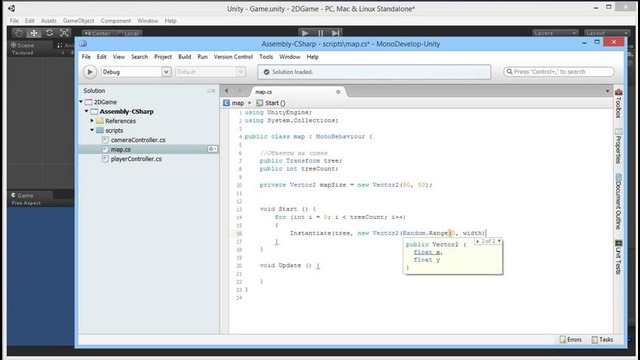
Task: Open the Version Control menu
Action: coord(233,57)
